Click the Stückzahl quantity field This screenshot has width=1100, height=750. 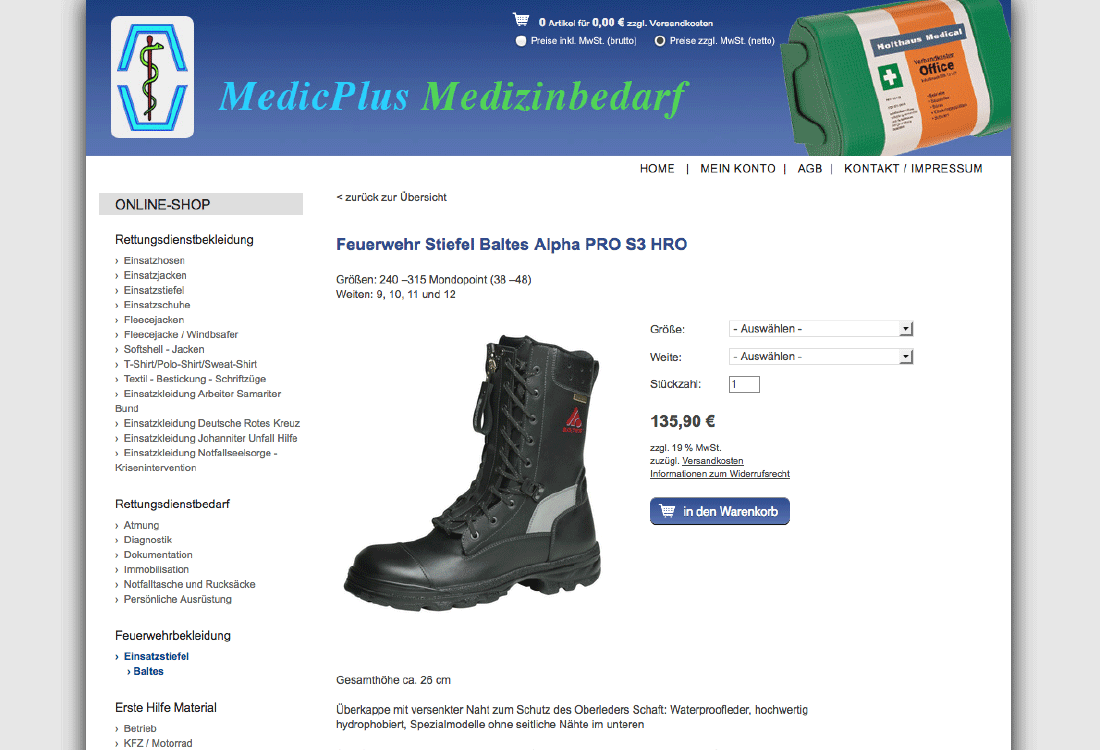(x=744, y=384)
